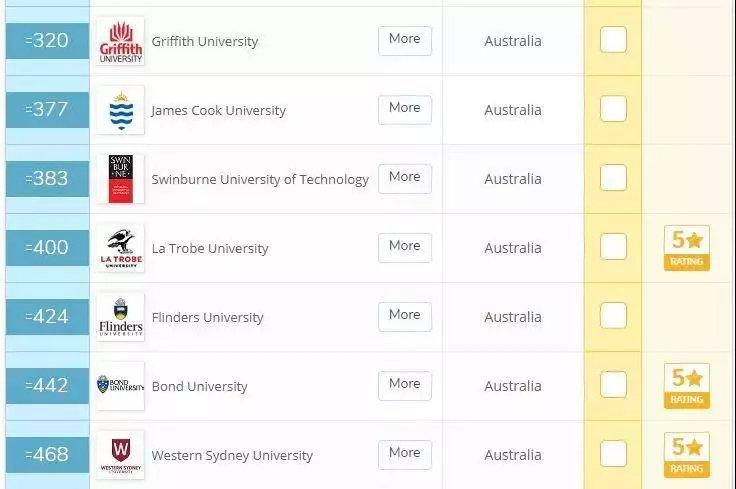Click the Flinders University logo

tap(120, 317)
